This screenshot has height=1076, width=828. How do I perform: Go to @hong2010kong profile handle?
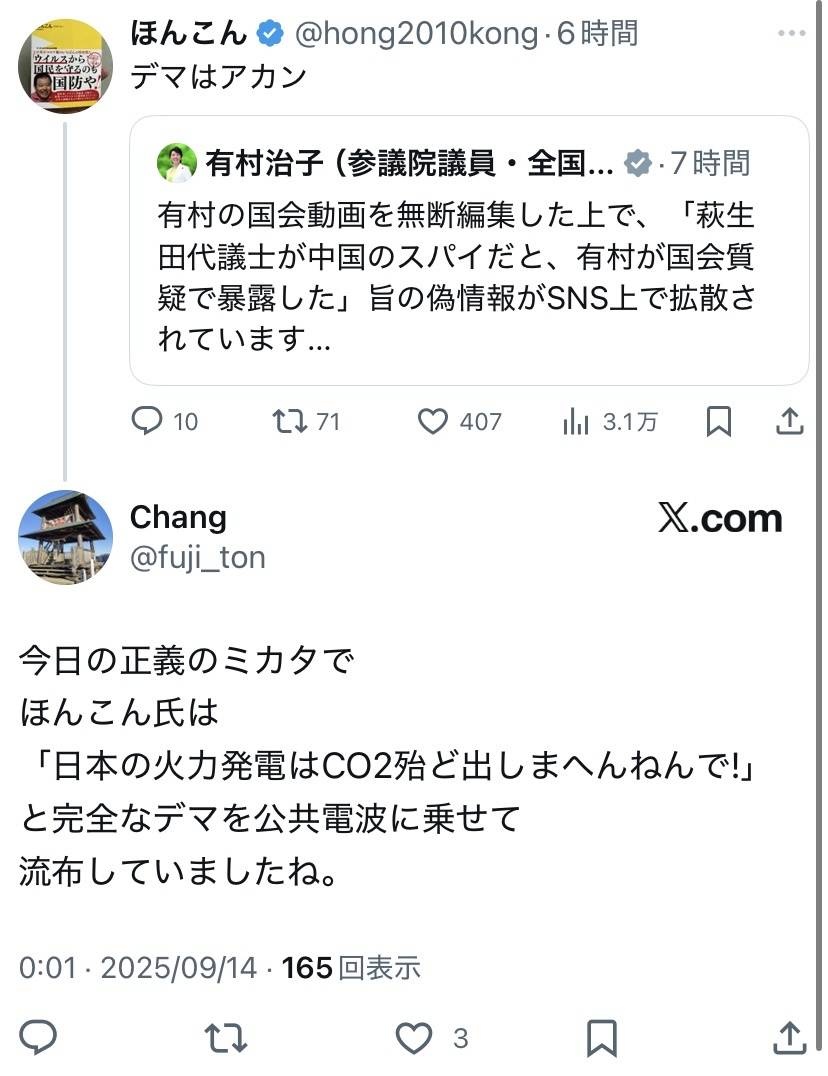click(418, 34)
